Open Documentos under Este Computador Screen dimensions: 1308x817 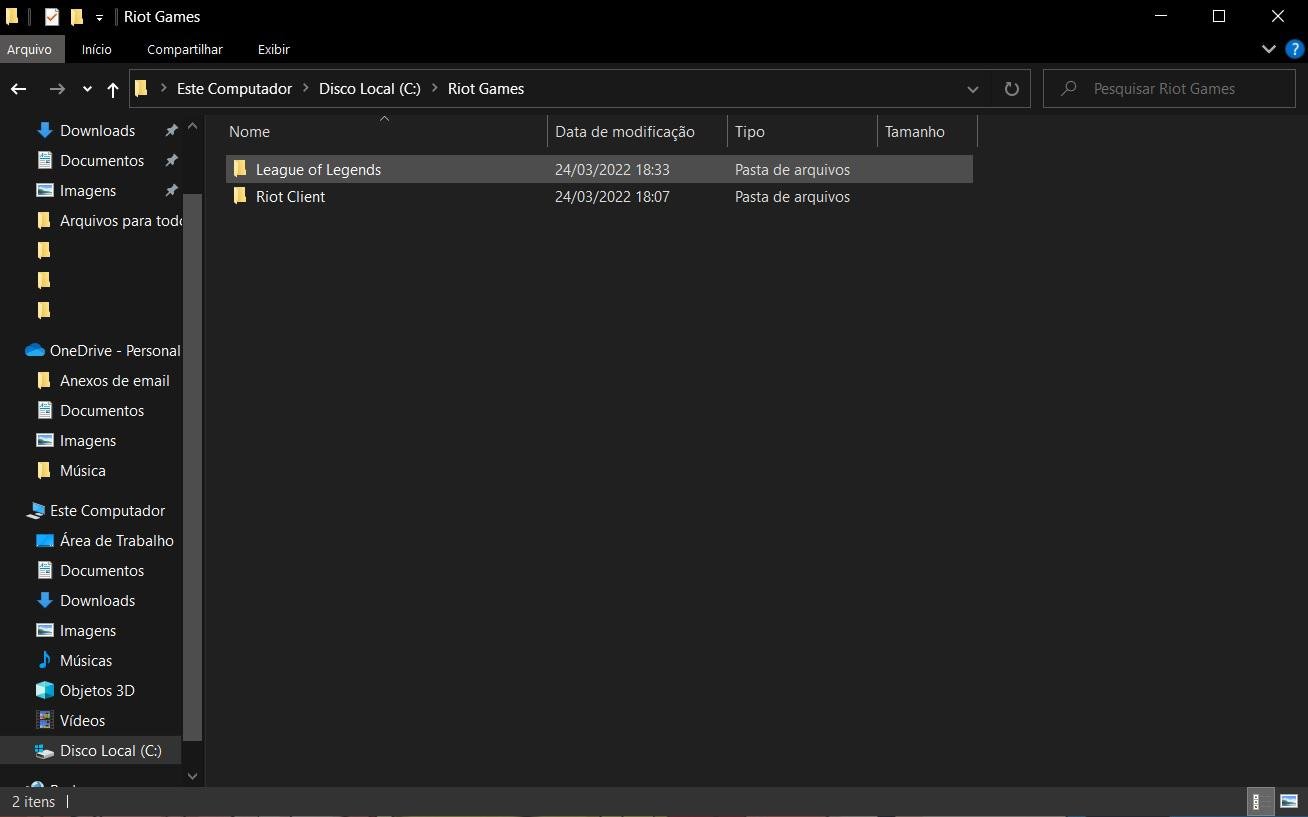tap(102, 571)
